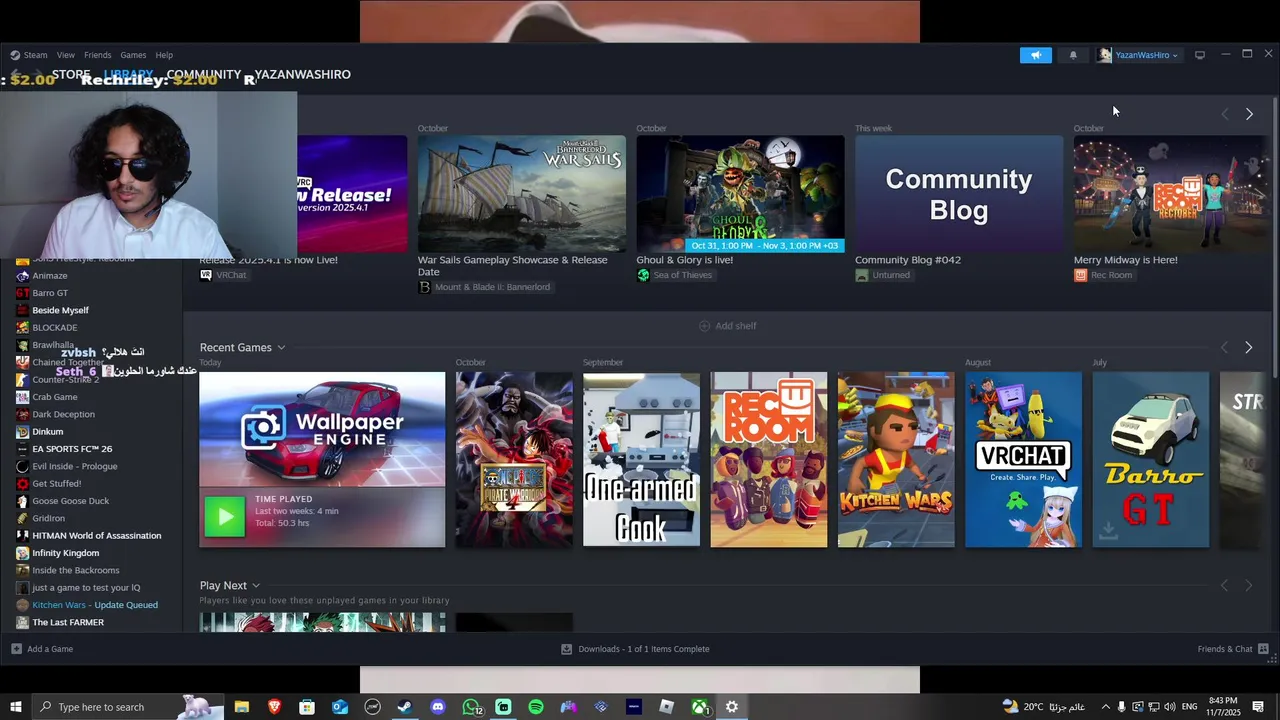Click the Sea of Thieves source link
The height and width of the screenshot is (720, 1280).
click(675, 275)
